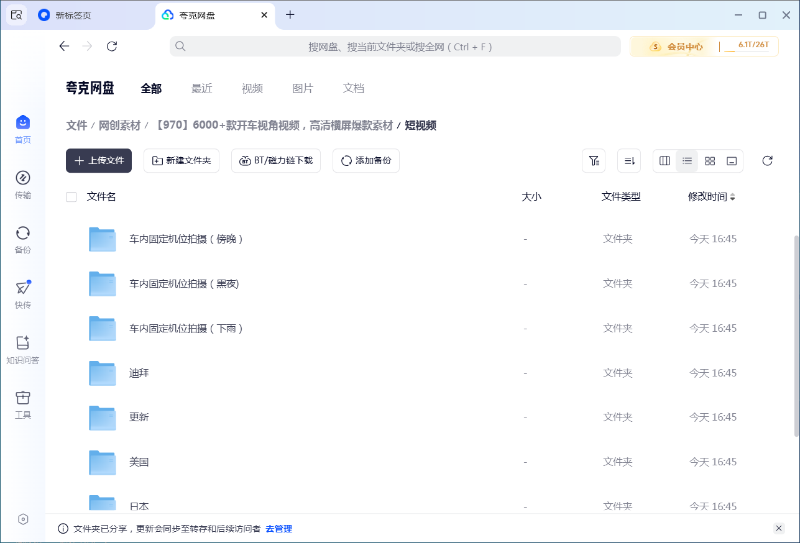Open the settings hexagon icon in sidebar
The height and width of the screenshot is (543, 800).
(x=23, y=519)
